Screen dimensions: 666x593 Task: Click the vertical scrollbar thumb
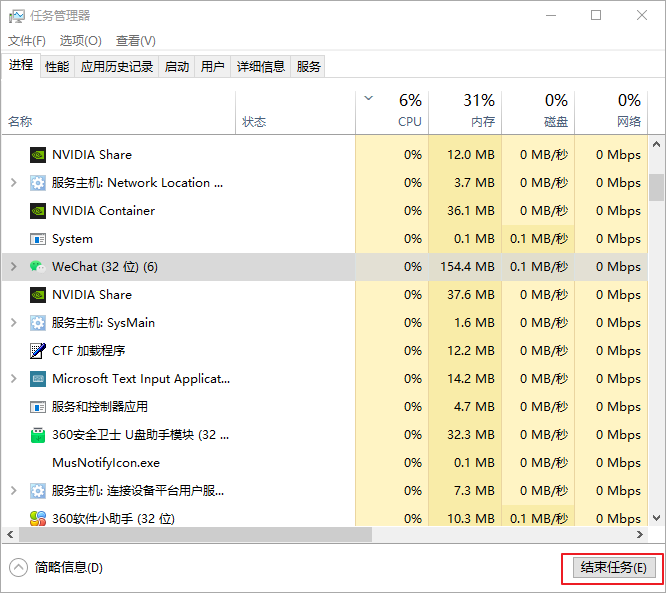[656, 187]
